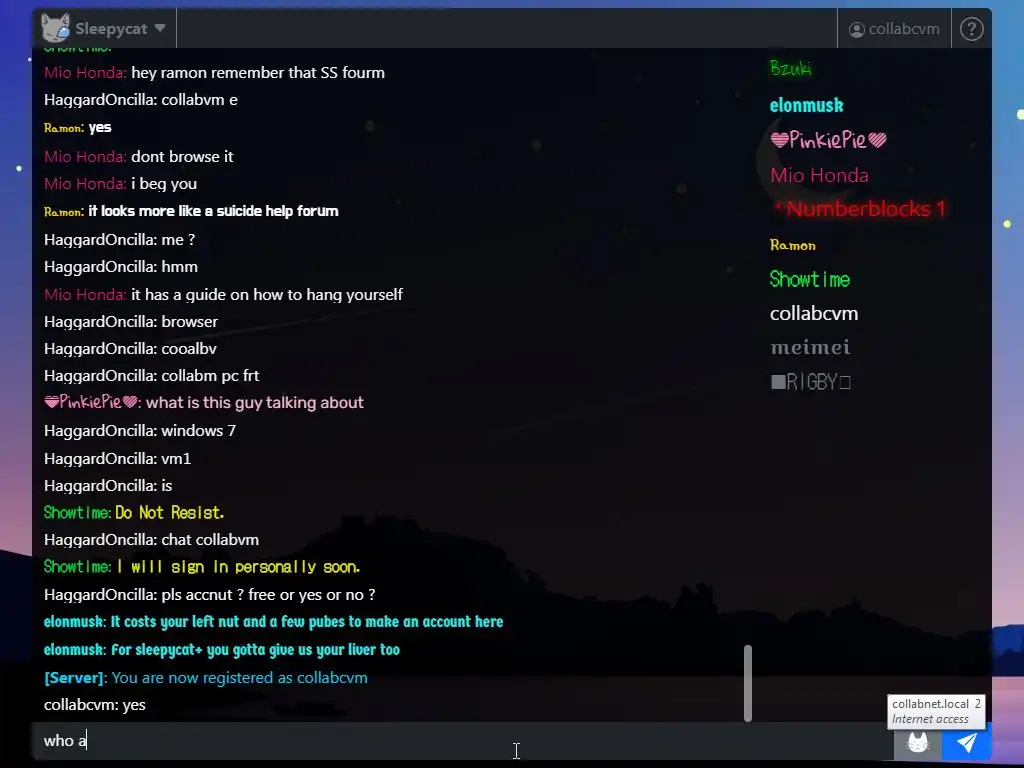Open the help question mark icon

[x=971, y=29]
